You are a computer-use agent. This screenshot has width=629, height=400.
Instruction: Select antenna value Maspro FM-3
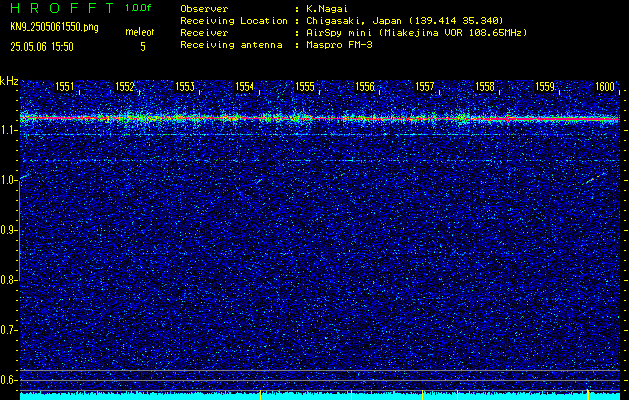coord(339,45)
